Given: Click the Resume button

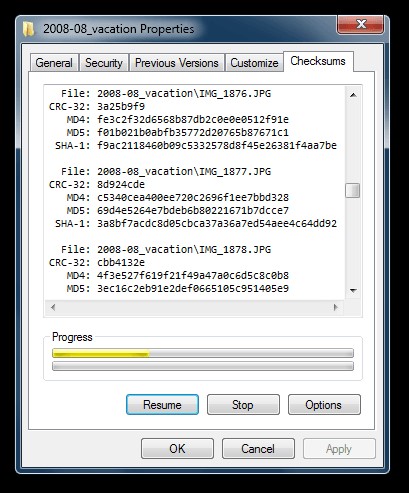Looking at the screenshot, I should 162,405.
